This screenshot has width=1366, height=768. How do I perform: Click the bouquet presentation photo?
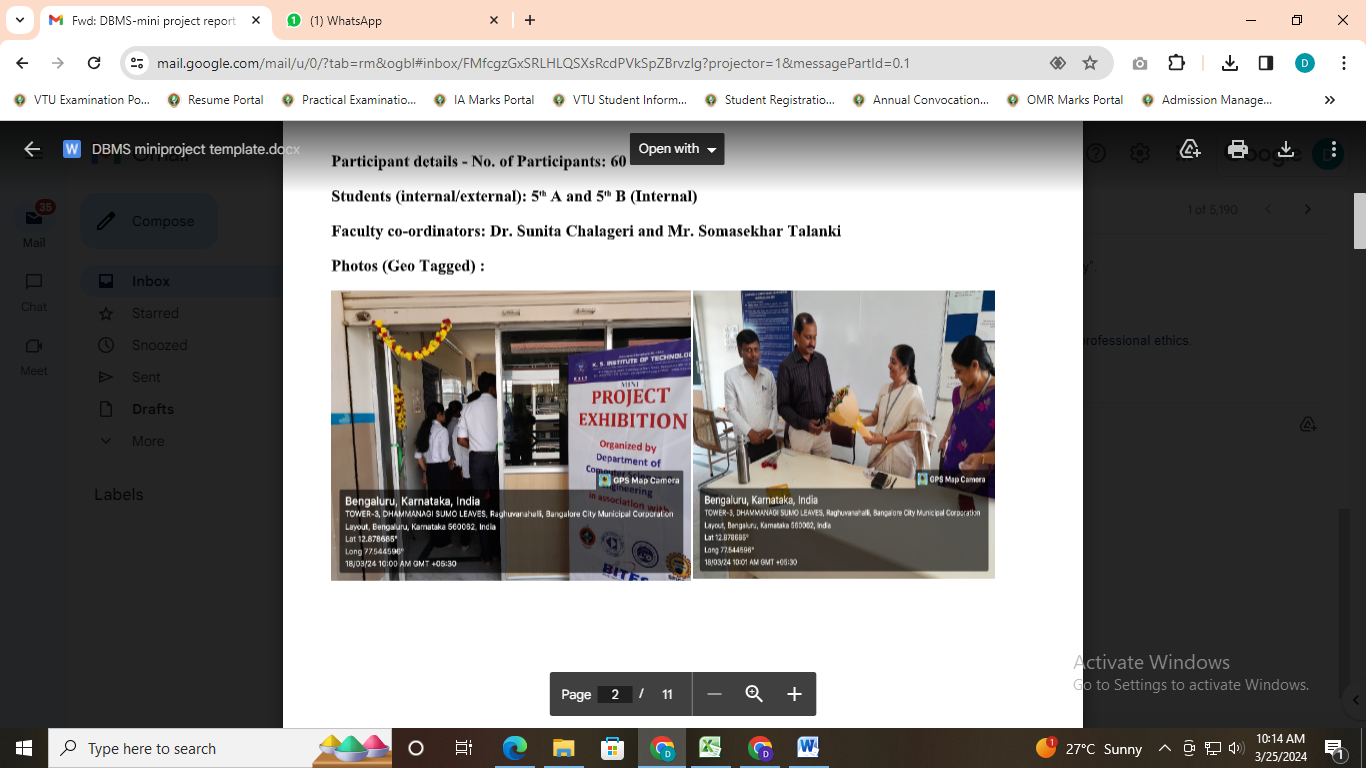844,434
